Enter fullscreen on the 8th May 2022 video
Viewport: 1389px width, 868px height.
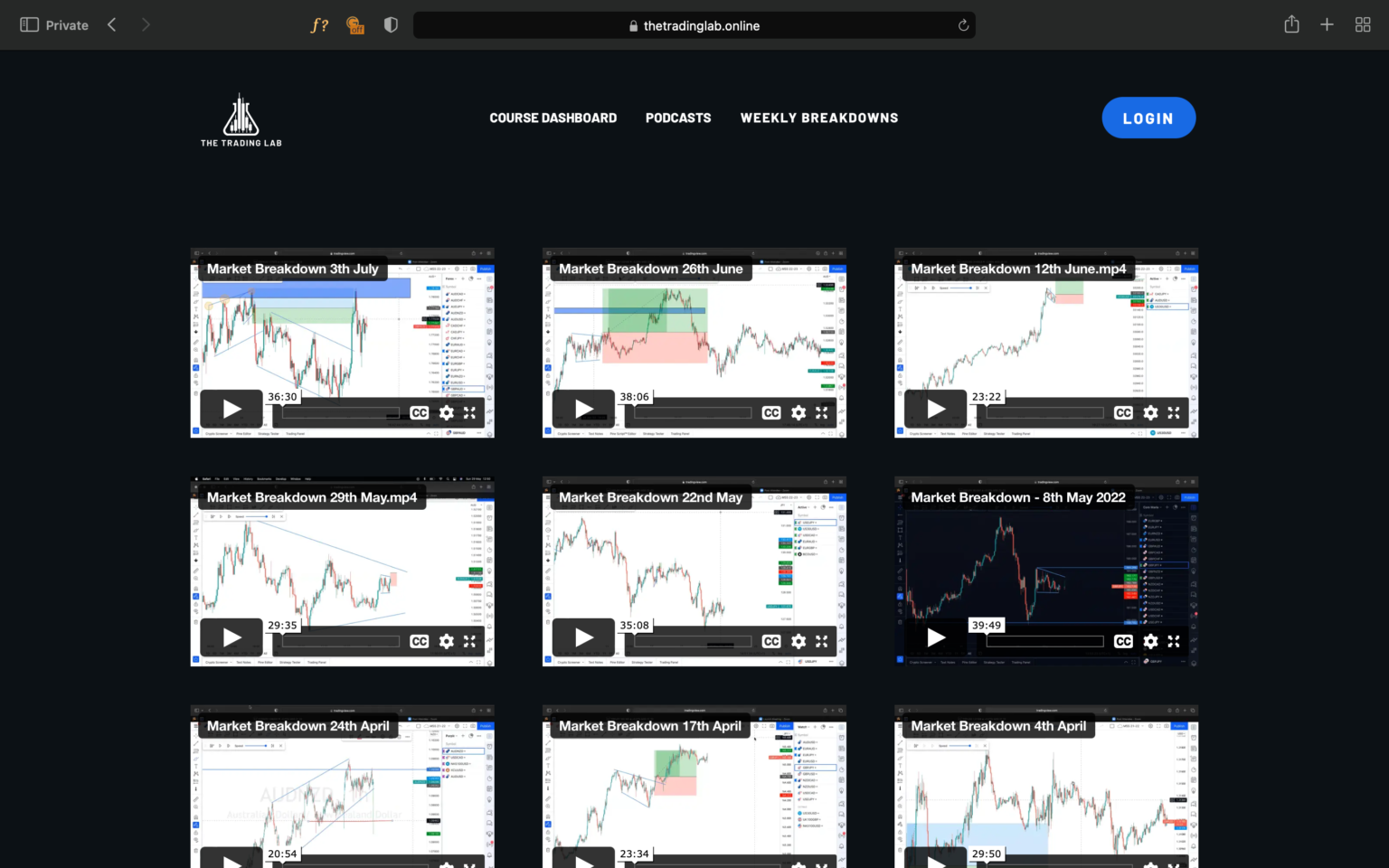point(1174,641)
